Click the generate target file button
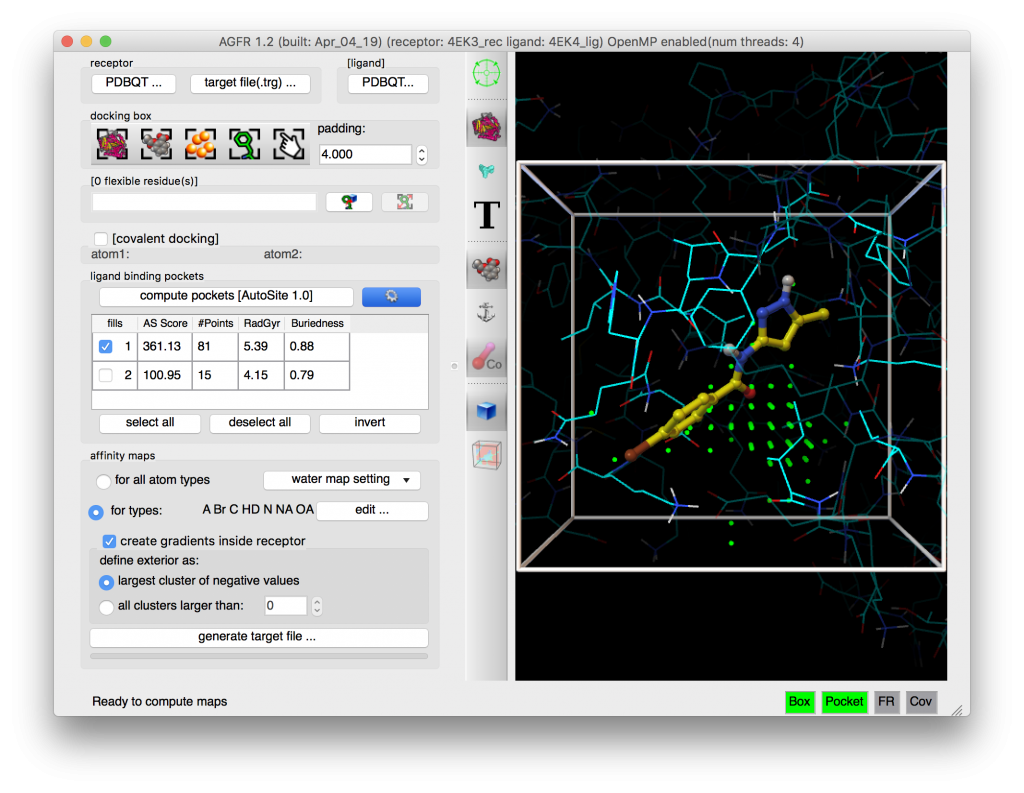 (x=258, y=636)
